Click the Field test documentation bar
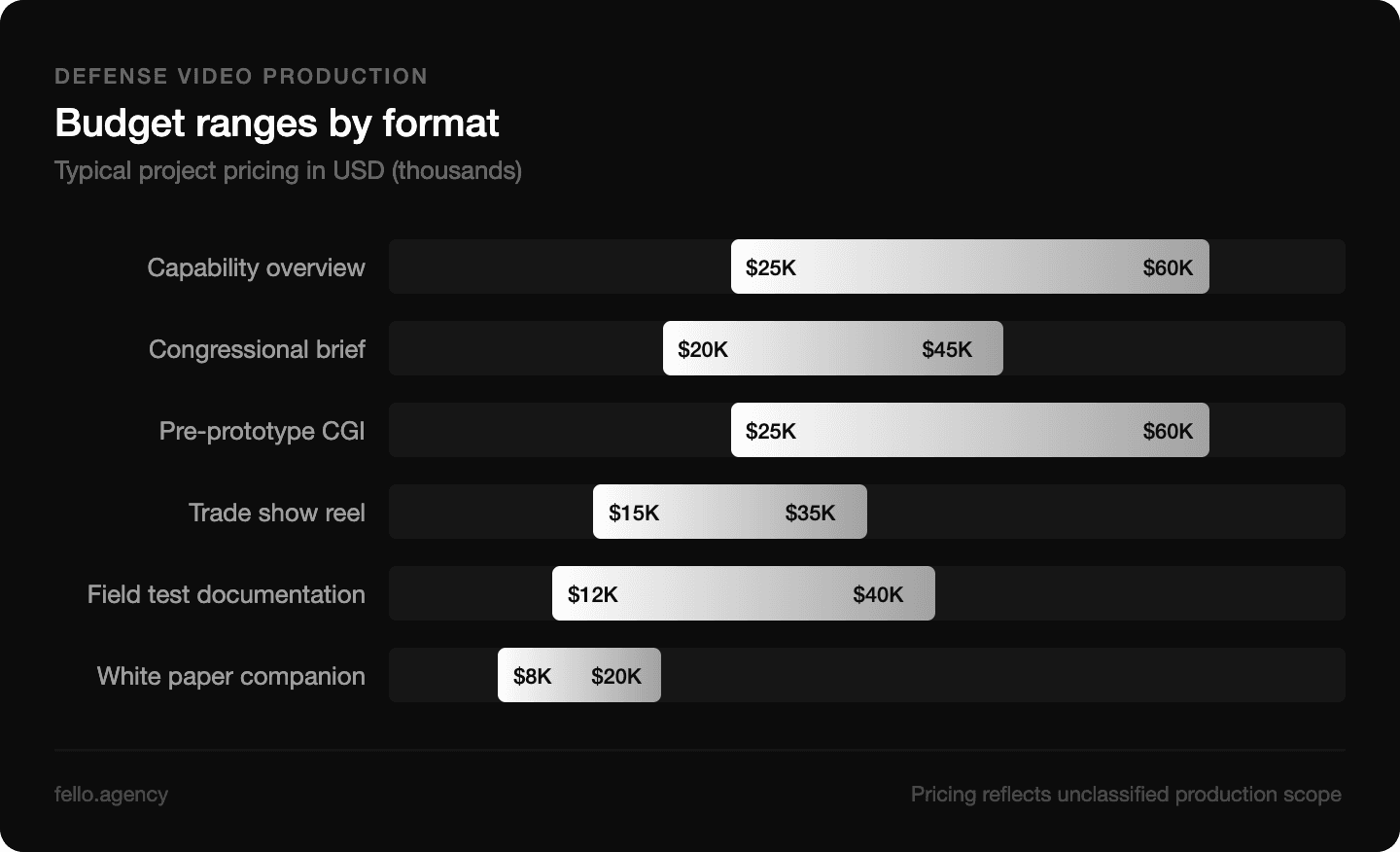The width and height of the screenshot is (1400, 852). [x=743, y=593]
